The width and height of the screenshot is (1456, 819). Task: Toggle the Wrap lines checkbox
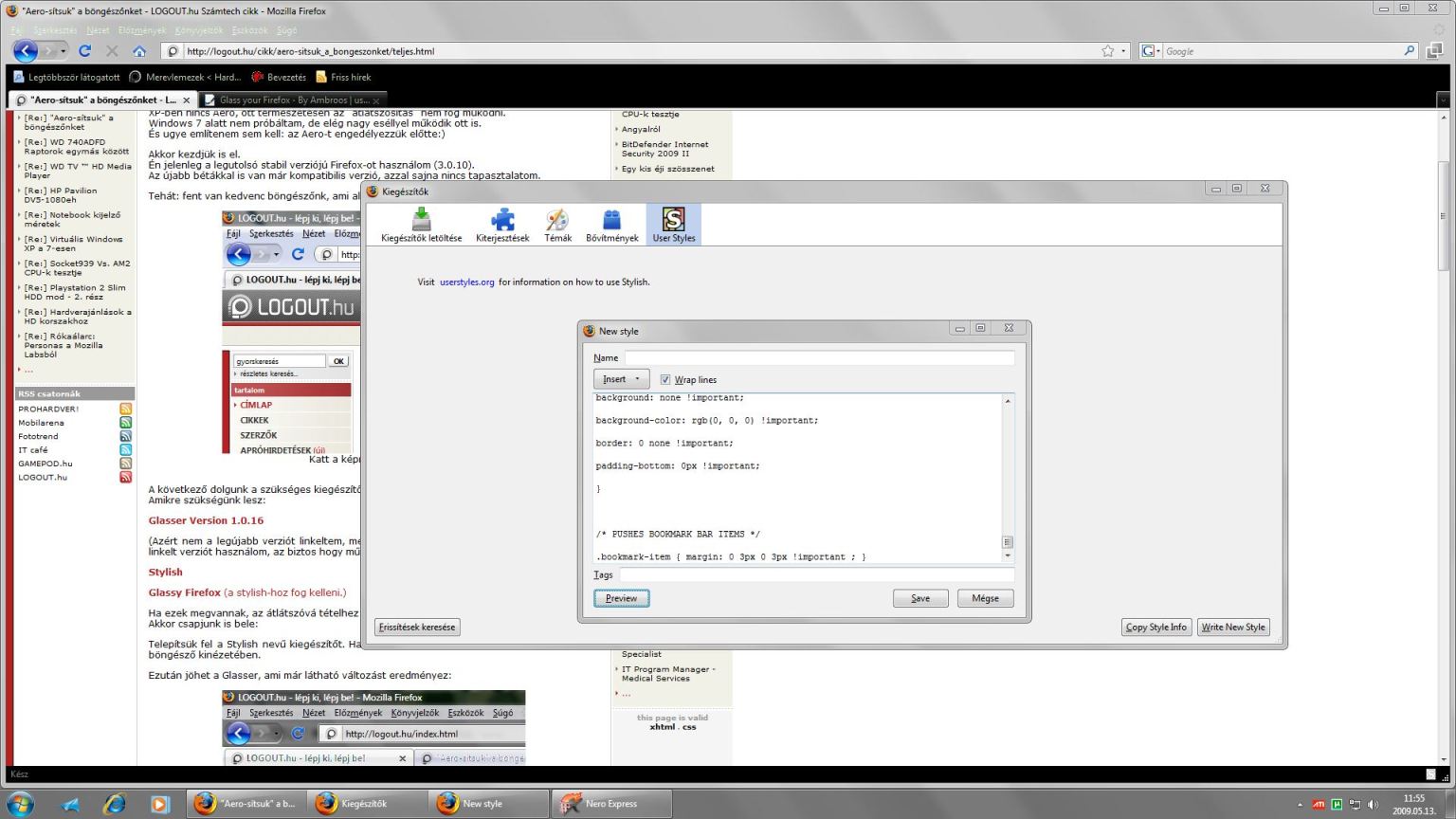coord(665,379)
